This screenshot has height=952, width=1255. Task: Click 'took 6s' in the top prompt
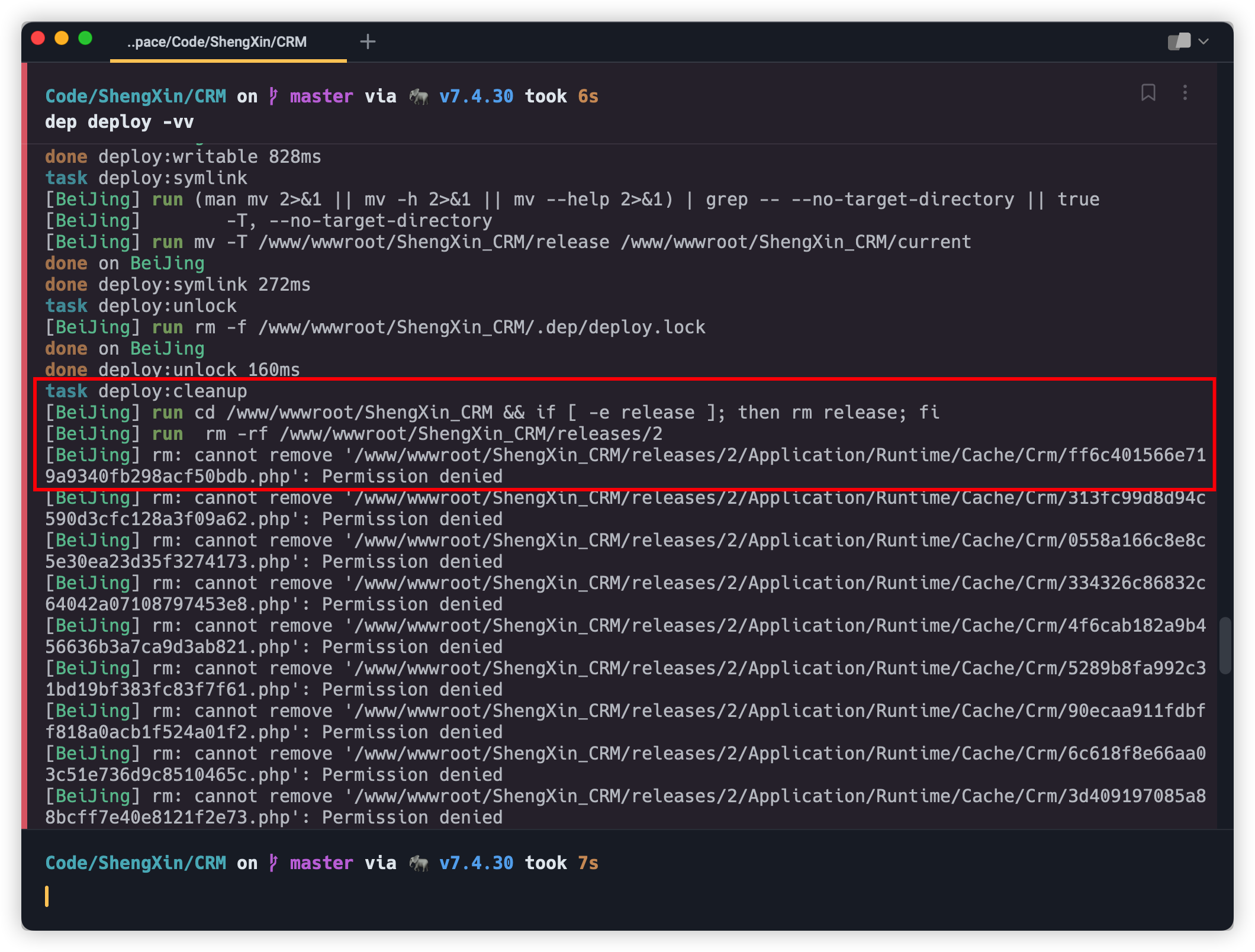click(562, 96)
